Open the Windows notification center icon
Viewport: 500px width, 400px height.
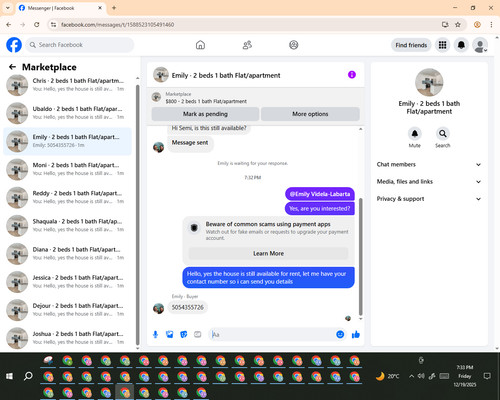tap(487, 376)
